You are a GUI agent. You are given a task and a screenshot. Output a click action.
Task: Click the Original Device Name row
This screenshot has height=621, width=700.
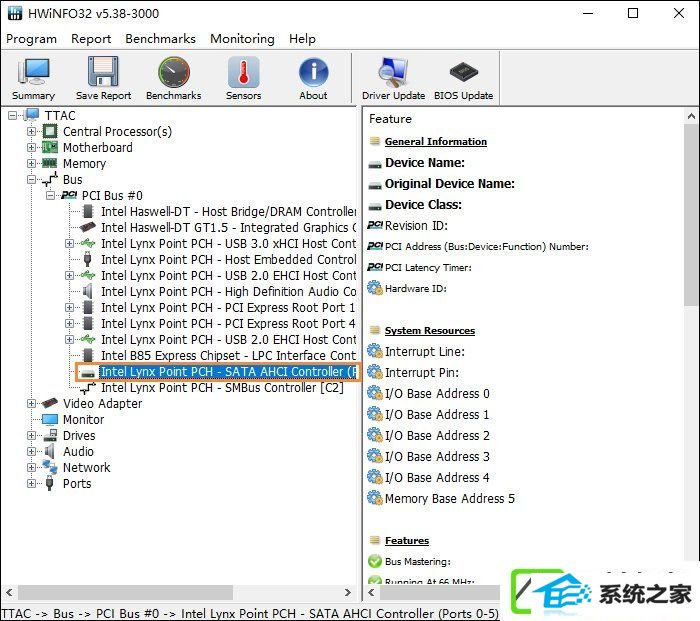click(x=450, y=183)
